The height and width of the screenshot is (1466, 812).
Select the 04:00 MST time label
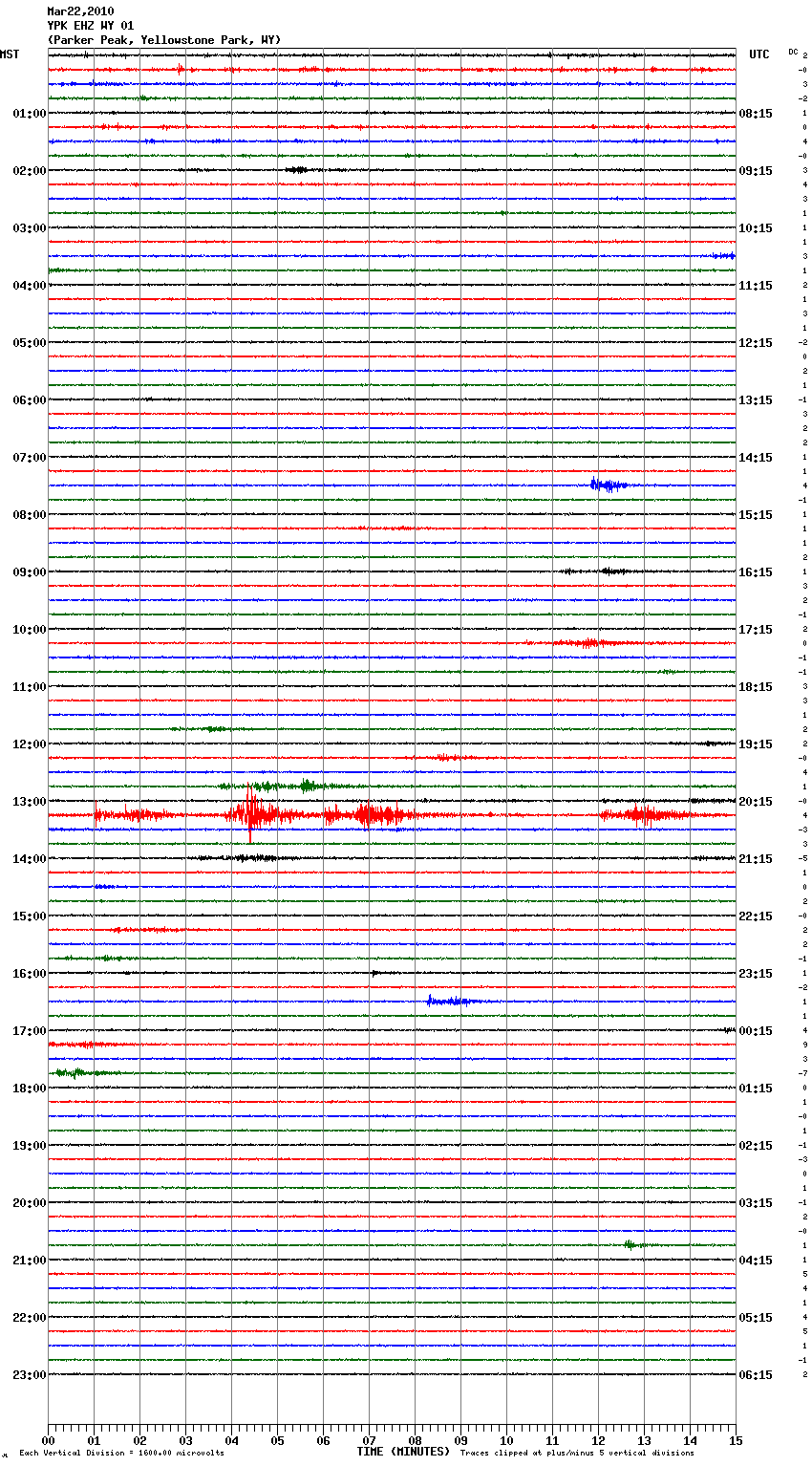[30, 286]
